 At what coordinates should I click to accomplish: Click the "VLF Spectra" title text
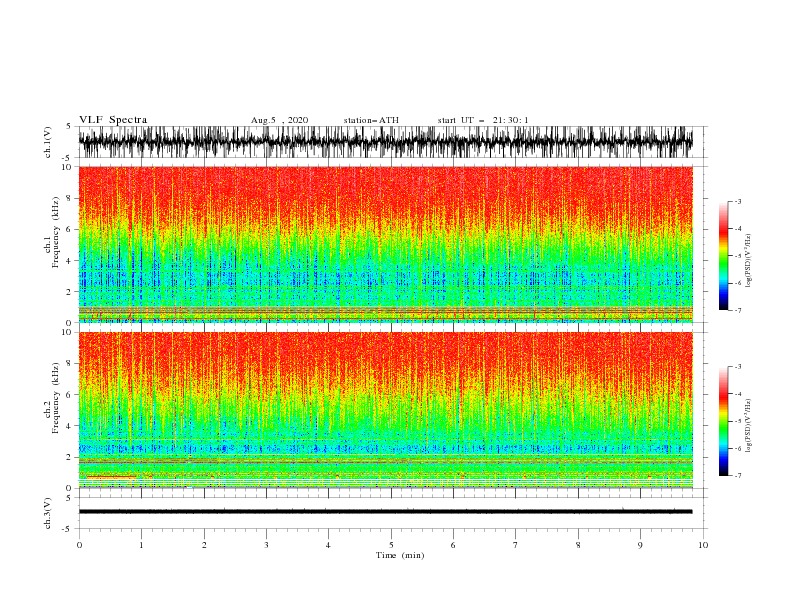(x=113, y=120)
